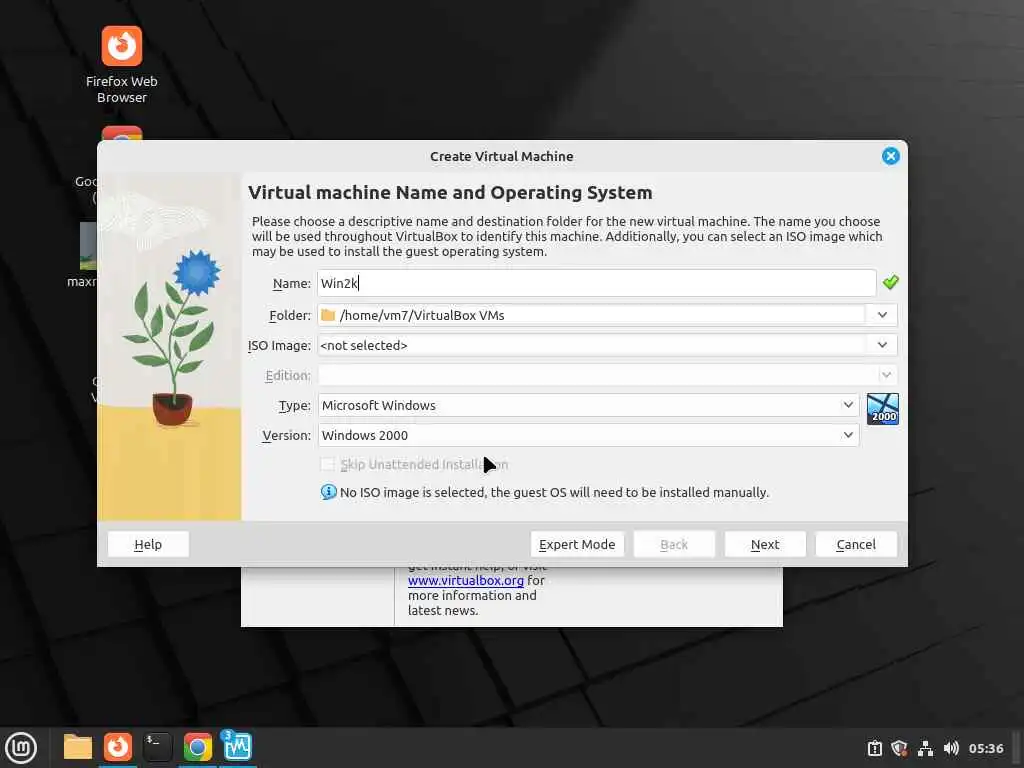Open the Version dropdown Windows 2000

click(x=588, y=435)
